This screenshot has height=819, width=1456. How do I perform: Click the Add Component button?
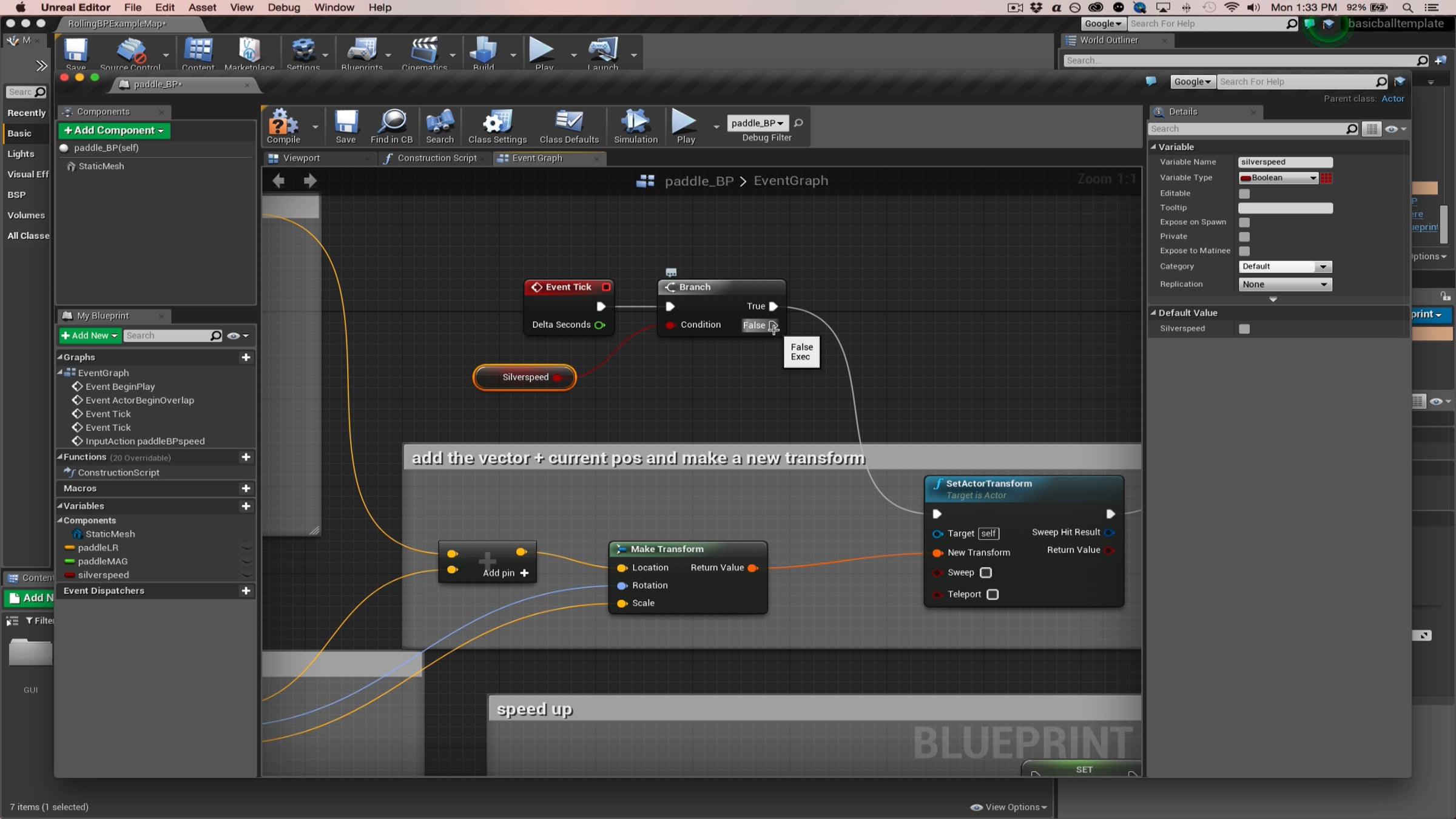click(x=113, y=130)
